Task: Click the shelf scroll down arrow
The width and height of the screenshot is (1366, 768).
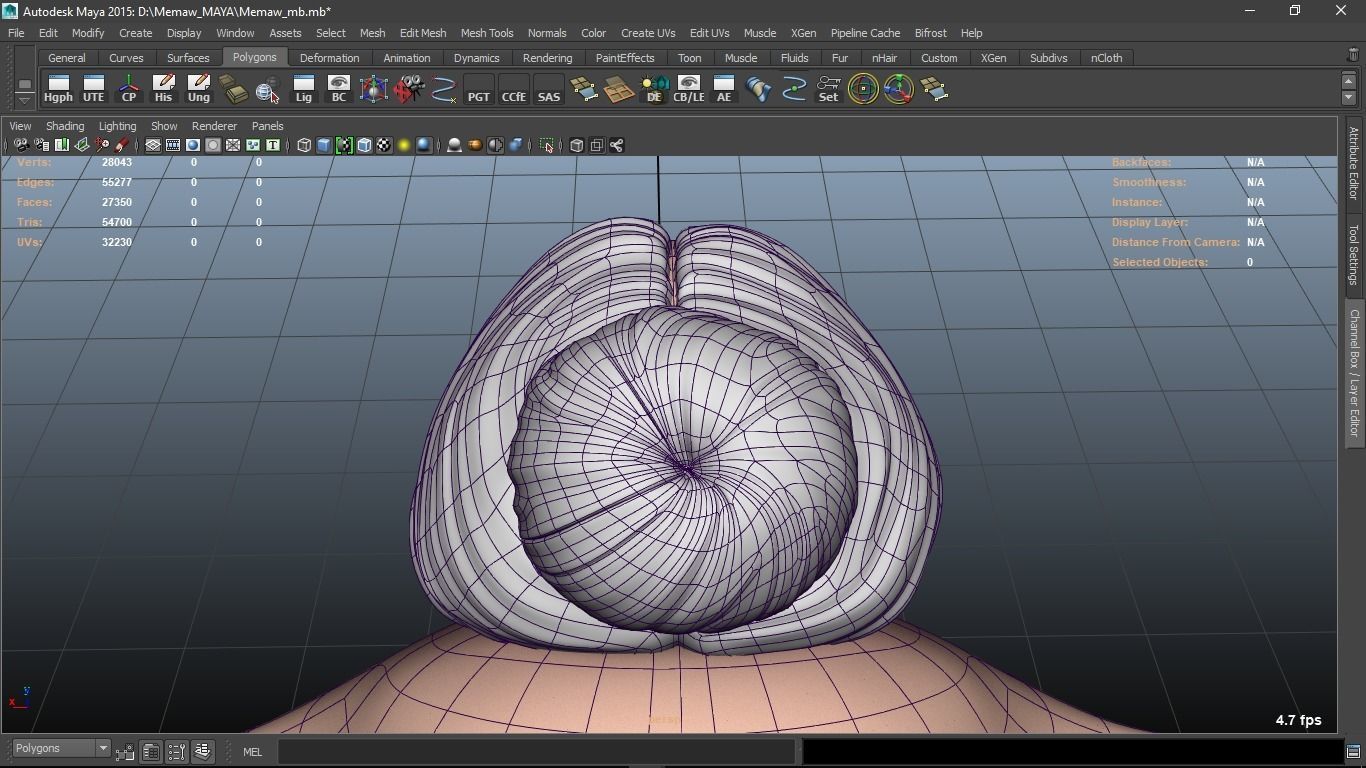Action: (1349, 98)
